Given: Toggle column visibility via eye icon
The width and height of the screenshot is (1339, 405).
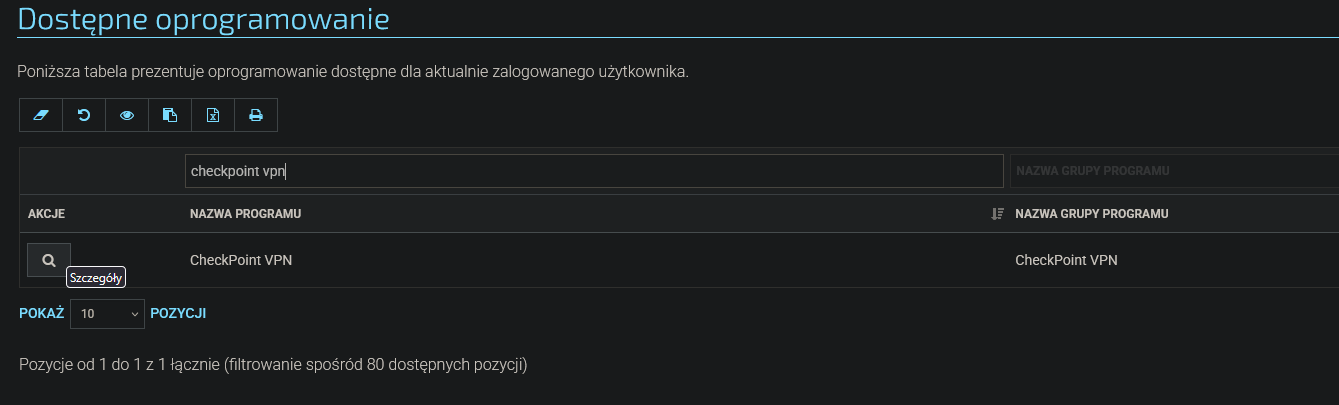Looking at the screenshot, I should click(x=127, y=115).
